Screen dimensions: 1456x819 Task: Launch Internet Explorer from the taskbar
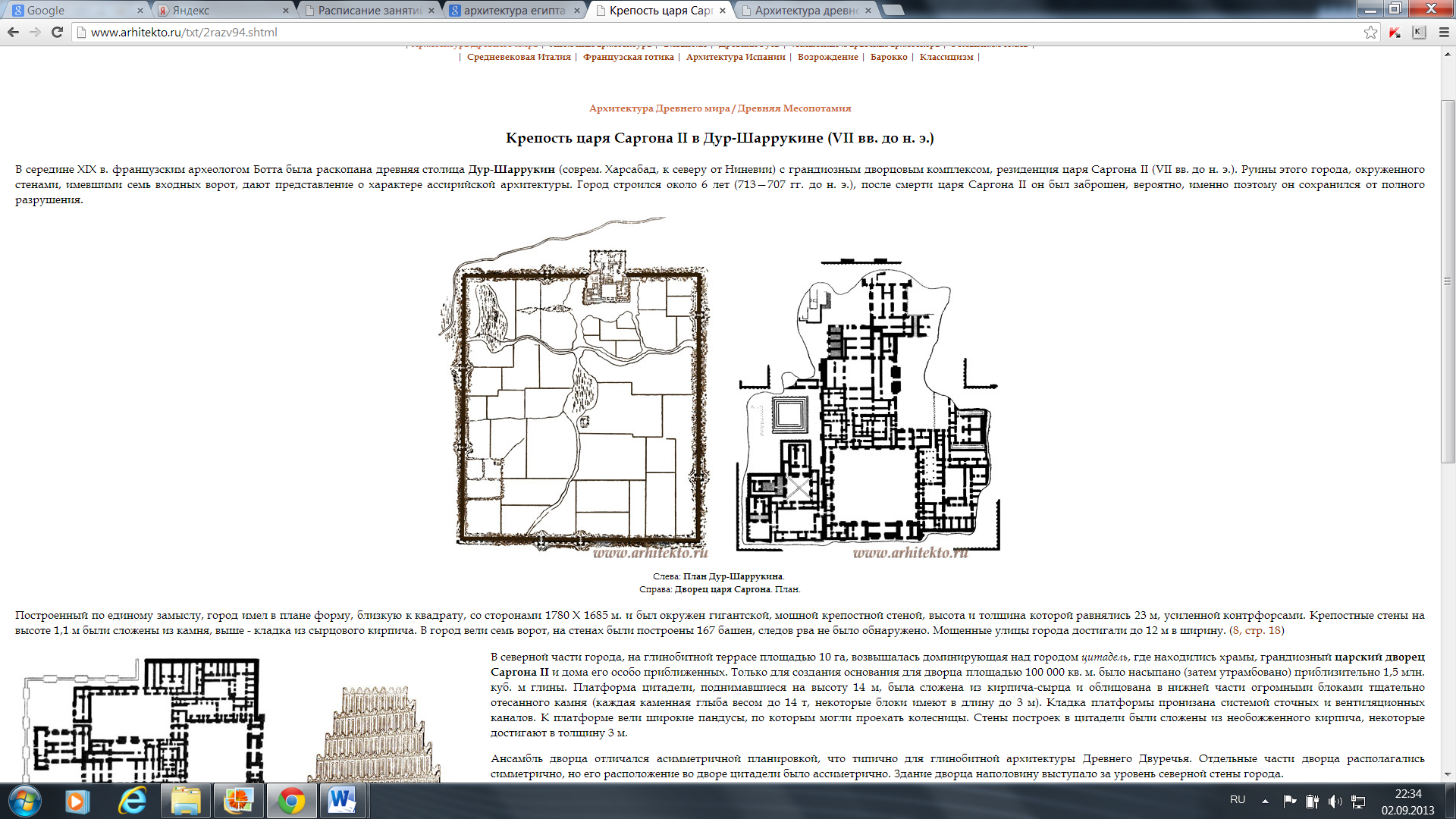(x=132, y=801)
